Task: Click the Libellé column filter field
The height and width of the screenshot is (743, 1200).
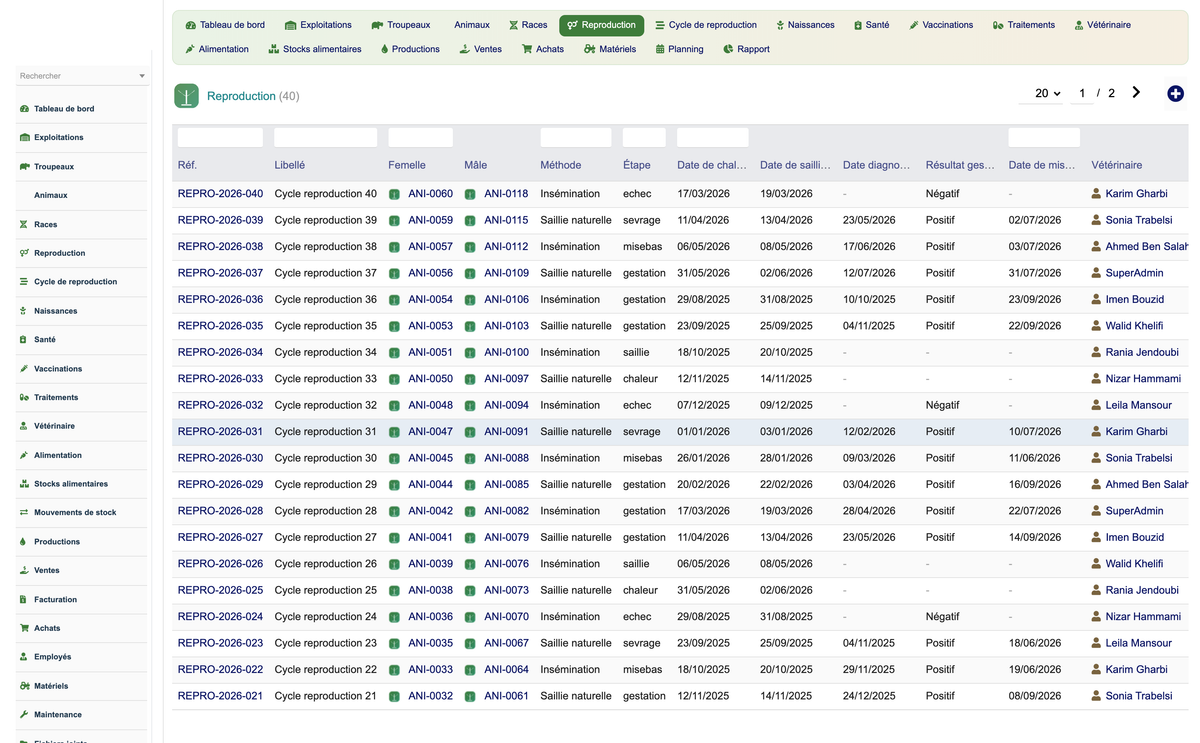Action: [x=325, y=137]
